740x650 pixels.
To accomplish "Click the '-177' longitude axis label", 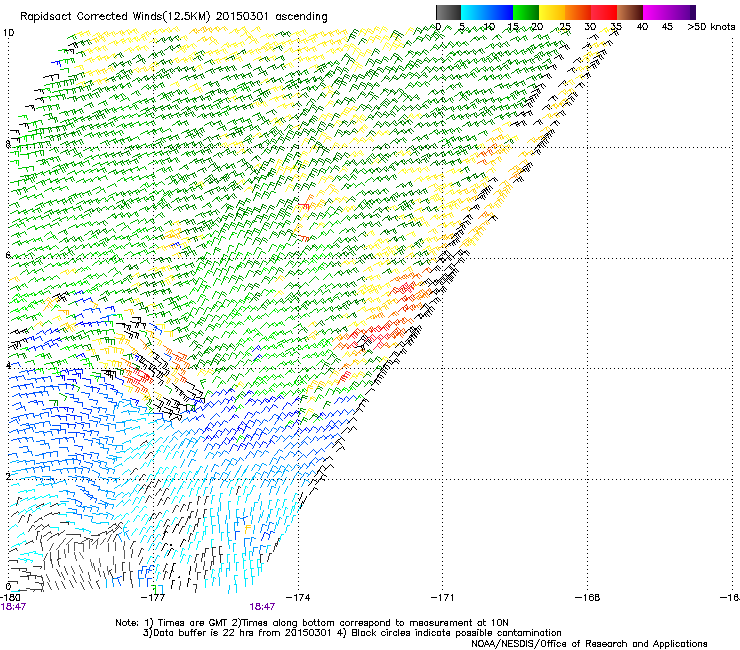I will (x=153, y=598).
